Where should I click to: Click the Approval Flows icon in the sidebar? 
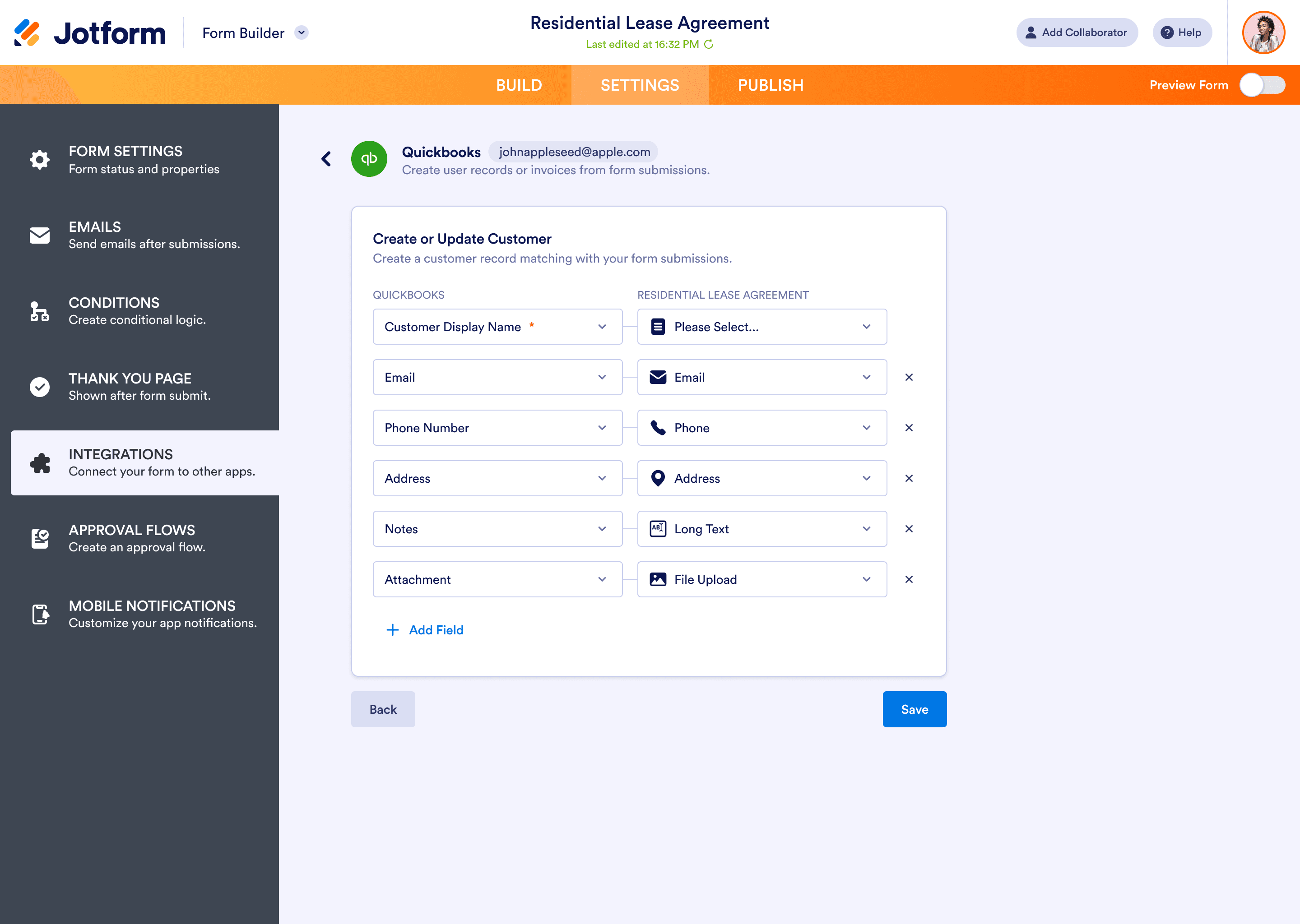(x=39, y=538)
